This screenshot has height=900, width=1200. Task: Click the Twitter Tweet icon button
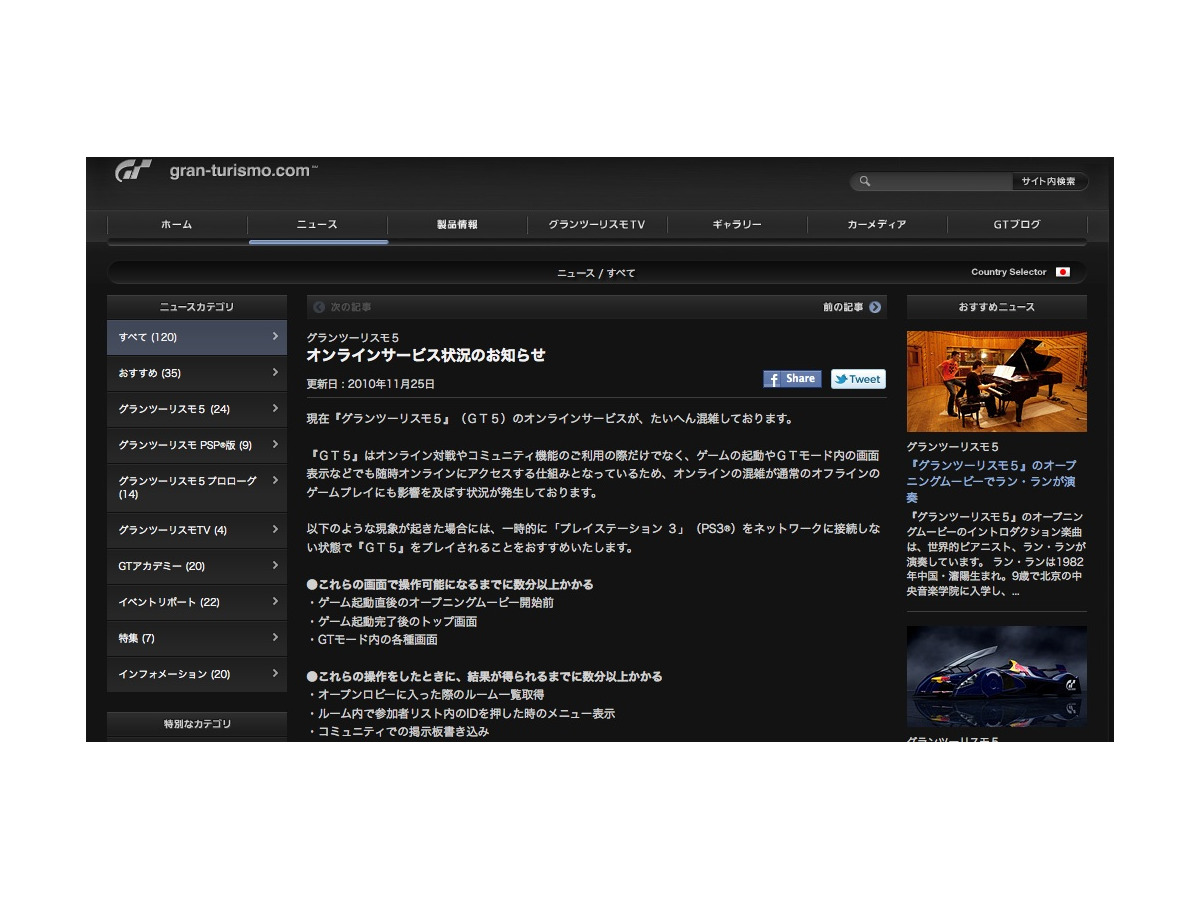click(x=858, y=379)
